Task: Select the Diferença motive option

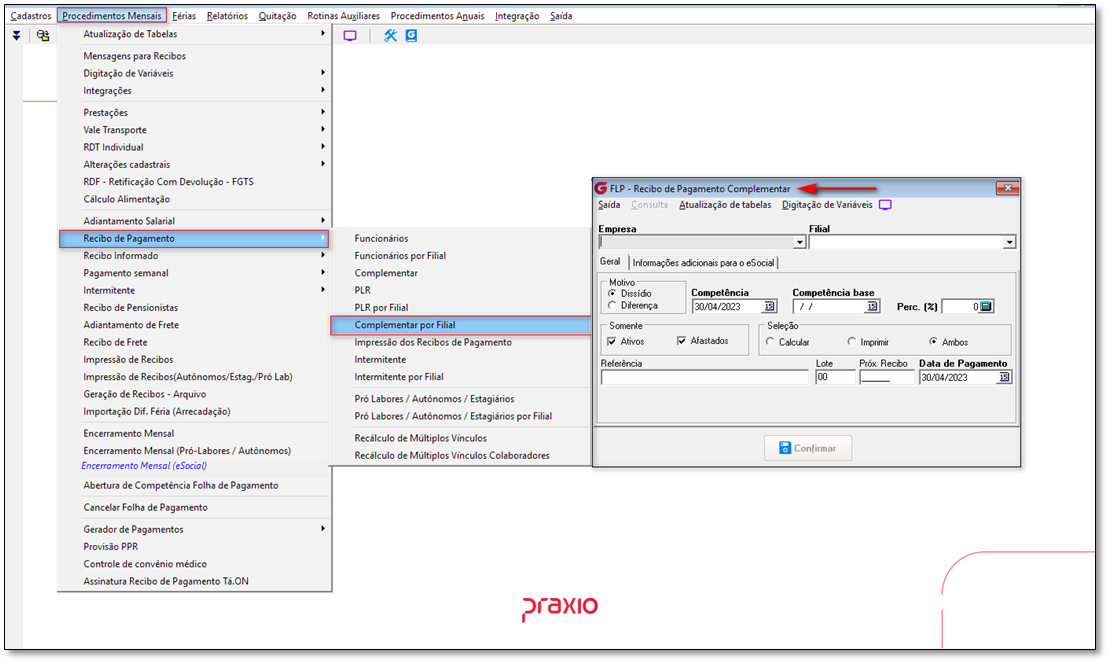Action: pyautogui.click(x=612, y=306)
